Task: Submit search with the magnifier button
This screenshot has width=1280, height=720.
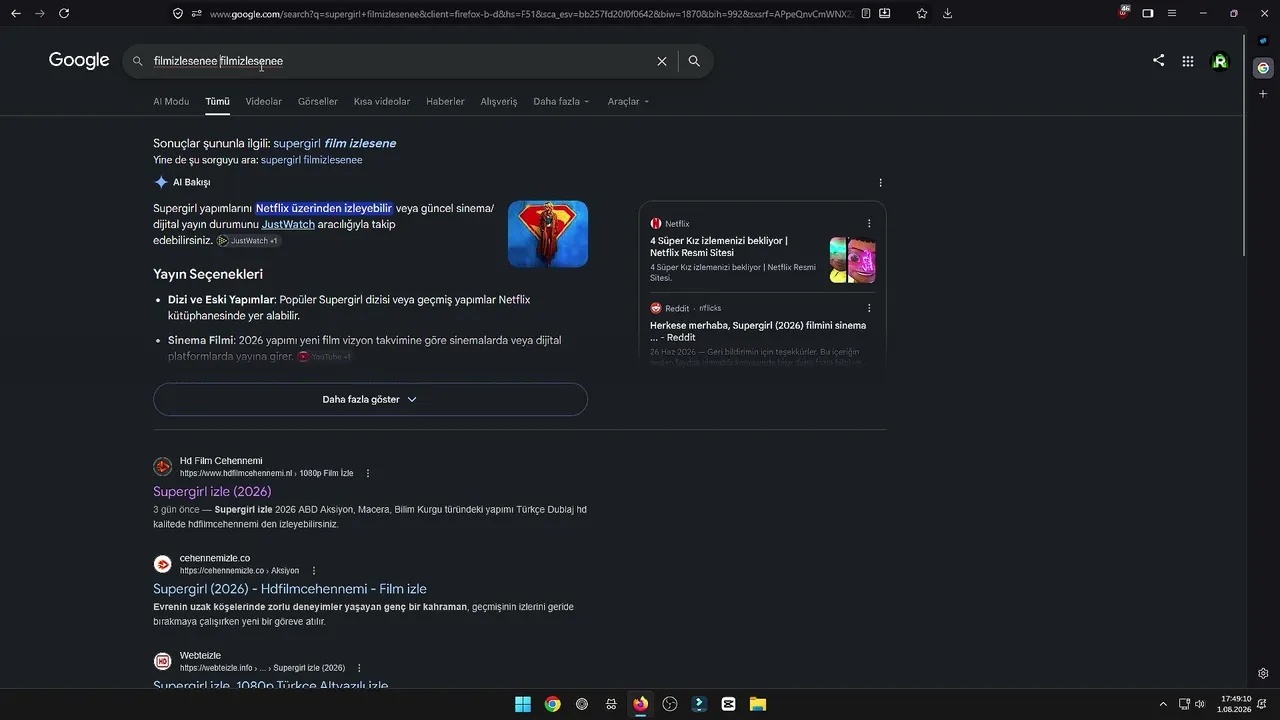Action: coord(694,61)
